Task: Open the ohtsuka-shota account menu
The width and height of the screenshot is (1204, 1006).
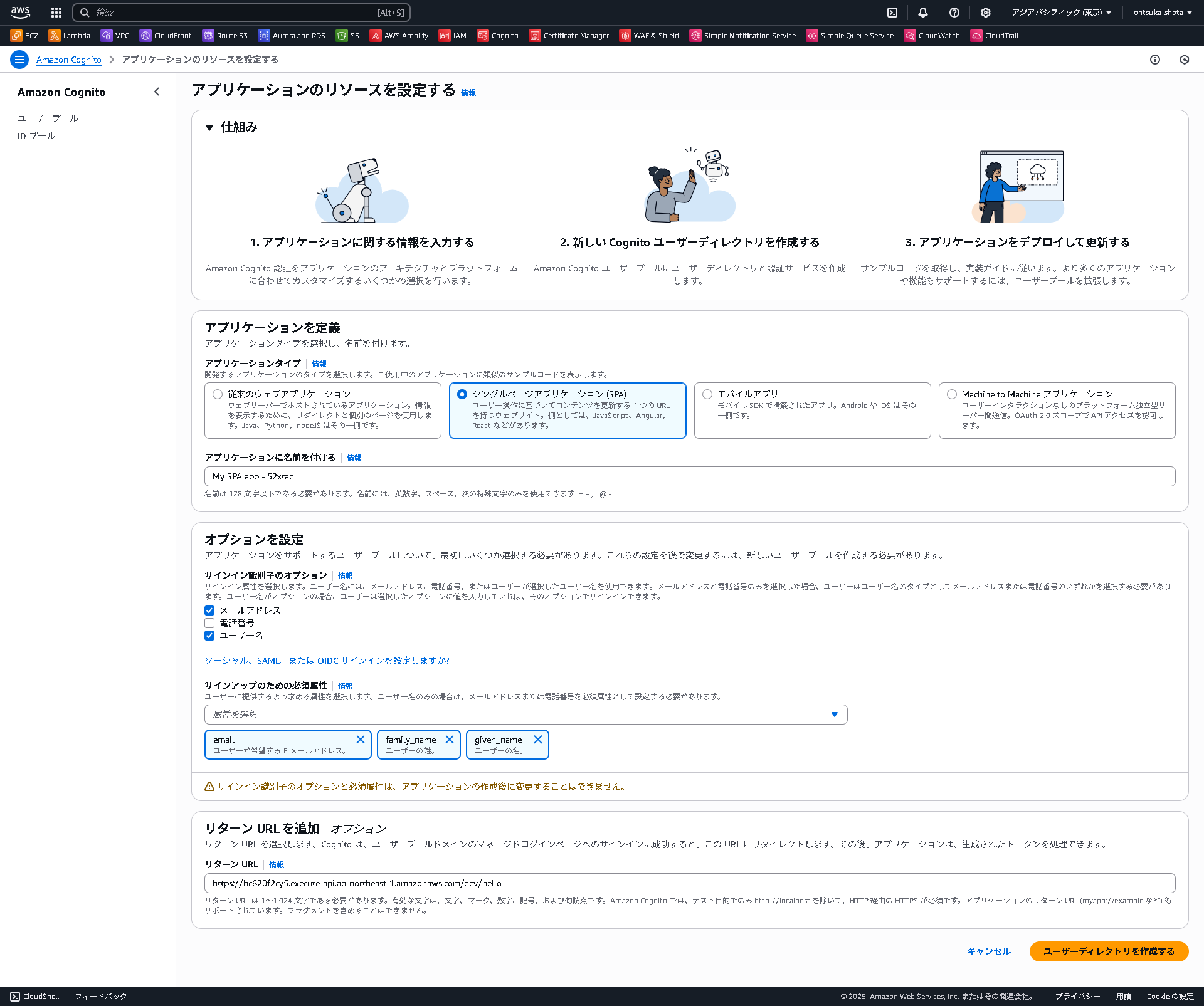Action: pyautogui.click(x=1161, y=12)
